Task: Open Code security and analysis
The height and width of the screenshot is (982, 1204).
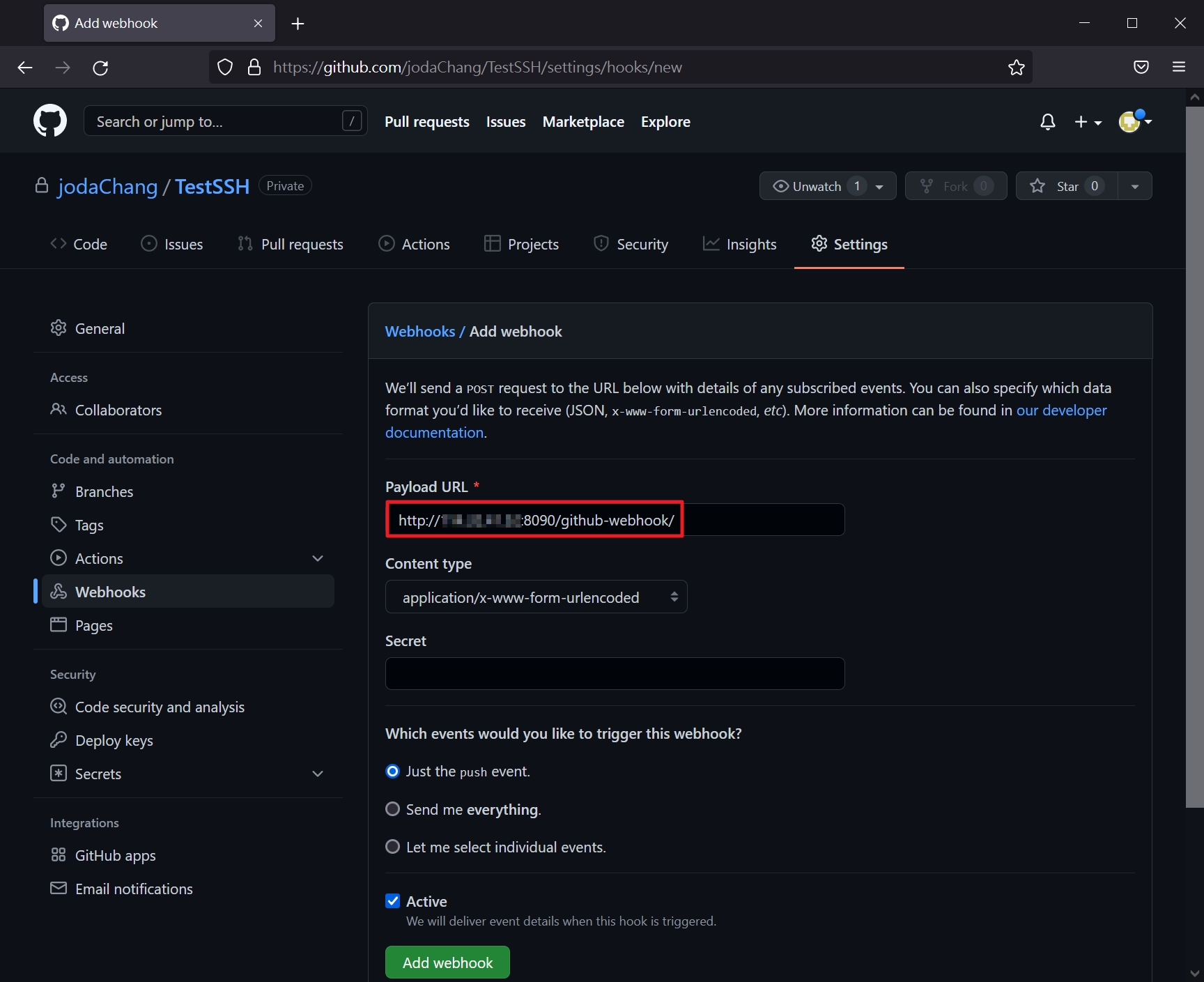Action: pos(188,707)
